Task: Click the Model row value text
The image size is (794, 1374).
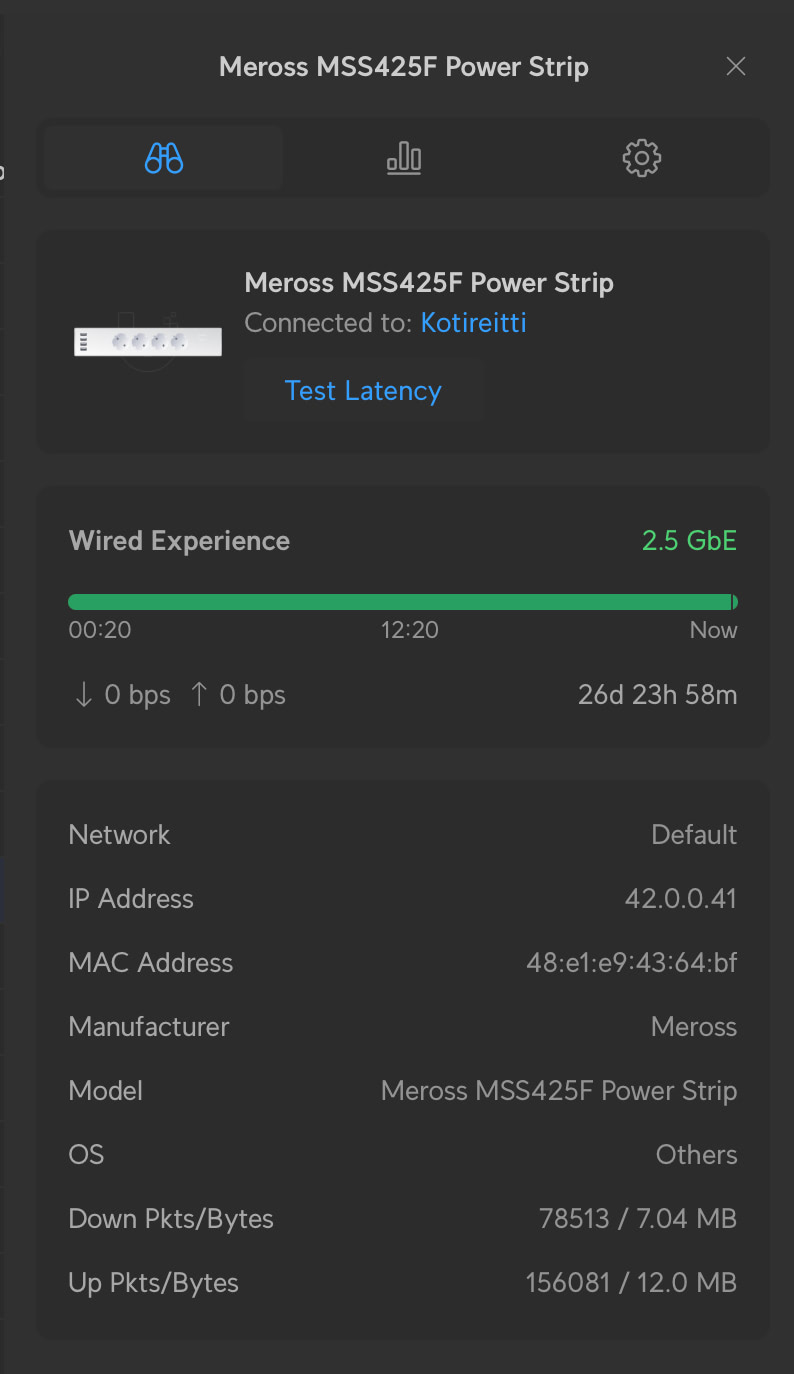Action: pyautogui.click(x=558, y=1091)
